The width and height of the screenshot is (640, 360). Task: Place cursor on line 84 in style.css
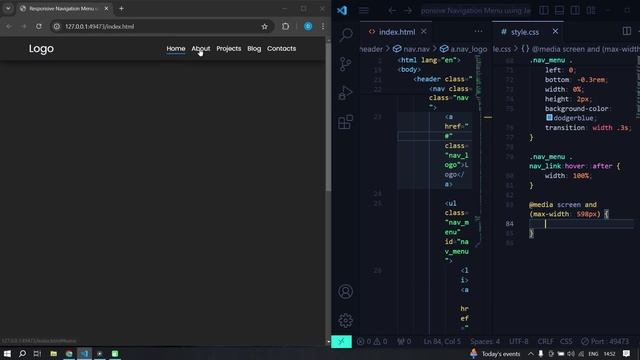581,224
